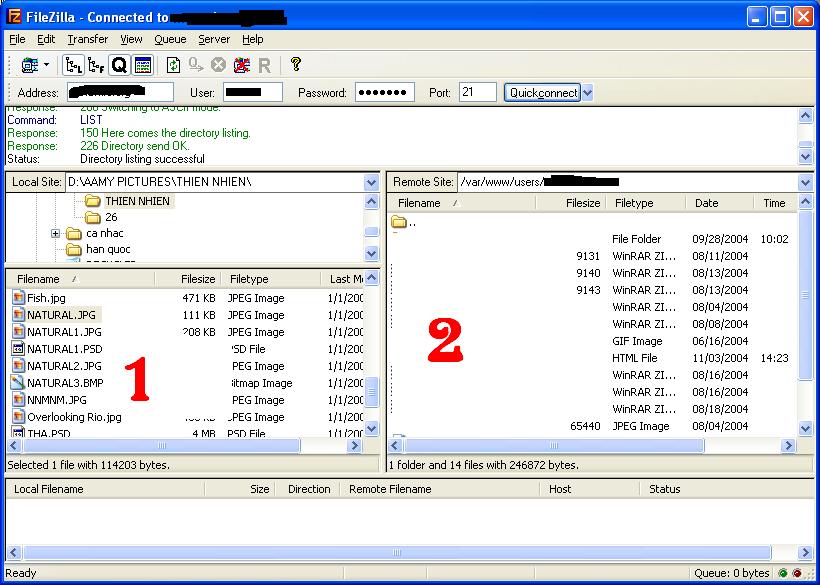820x585 pixels.
Task: Click the Reconnect (R) toolbar icon
Action: pyautogui.click(x=264, y=66)
